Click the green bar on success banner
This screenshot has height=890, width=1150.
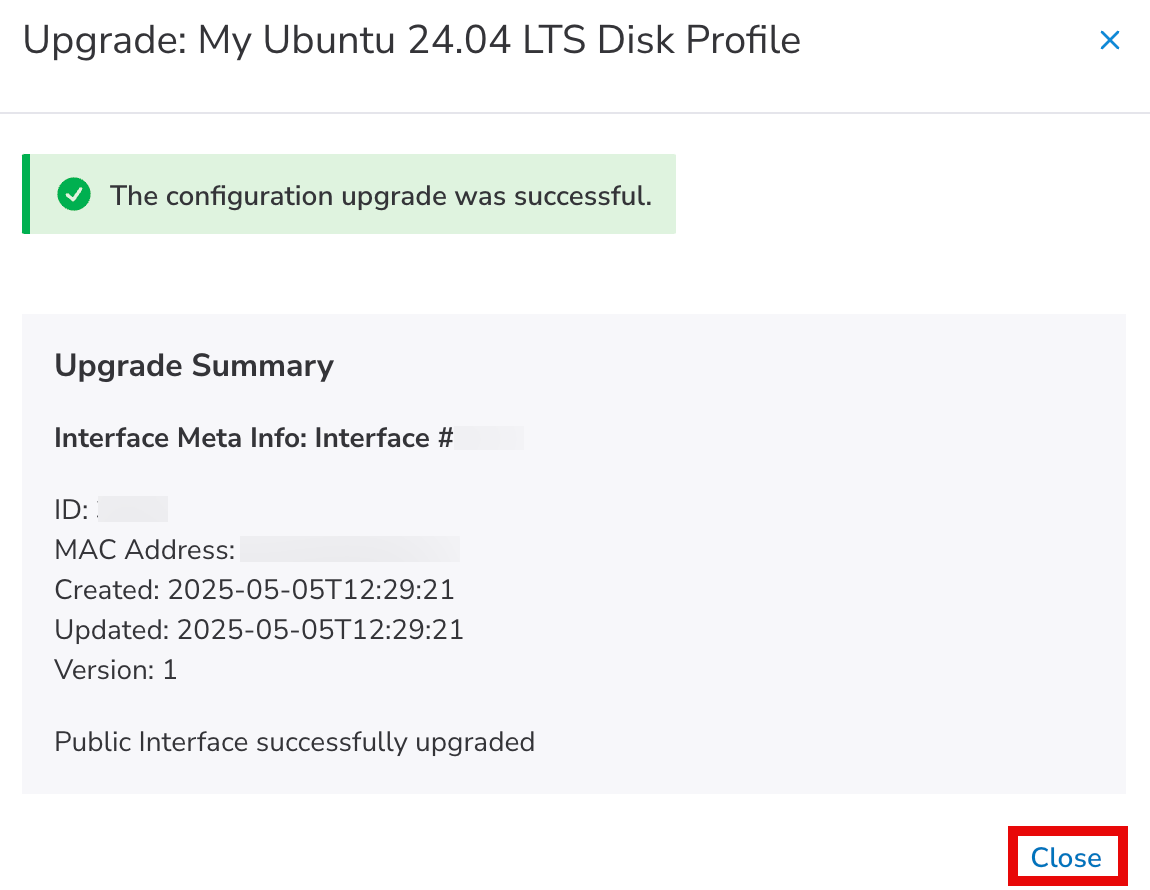26,194
